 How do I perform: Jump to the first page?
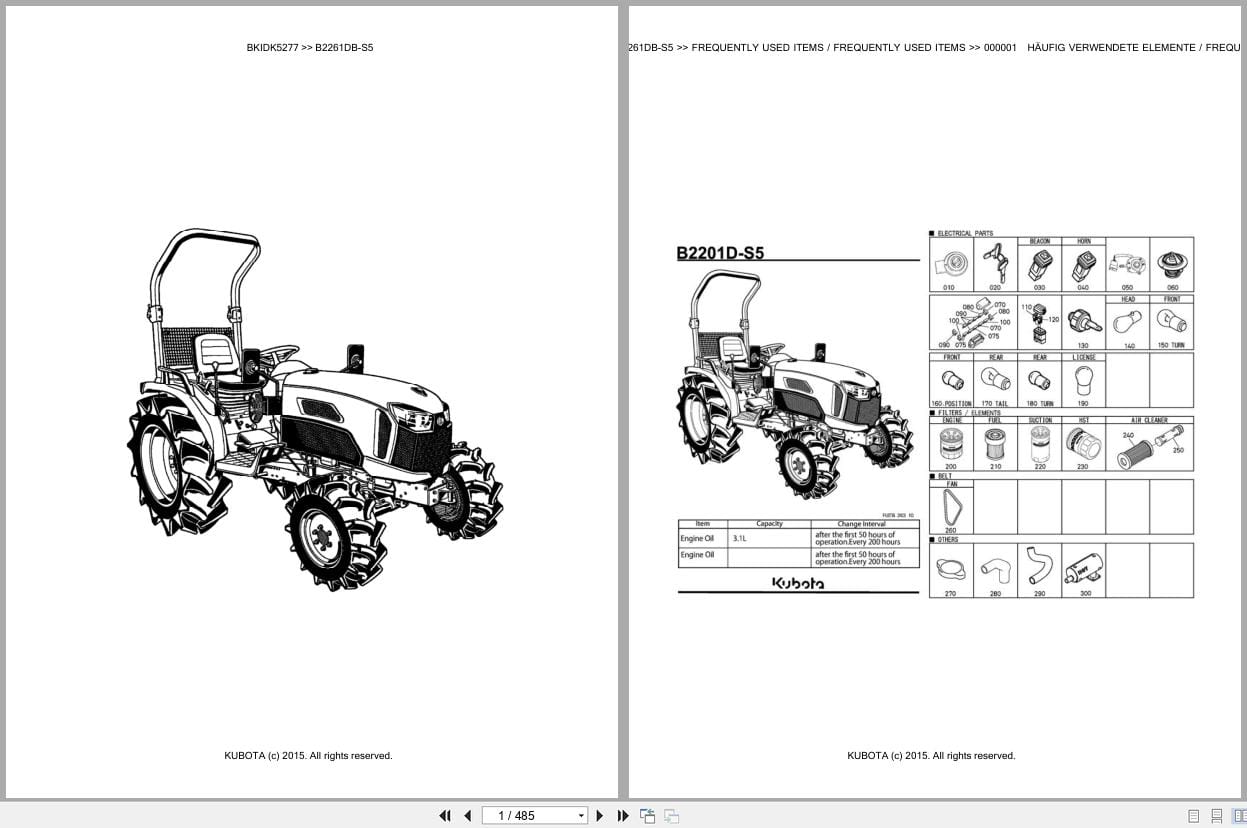coord(445,815)
